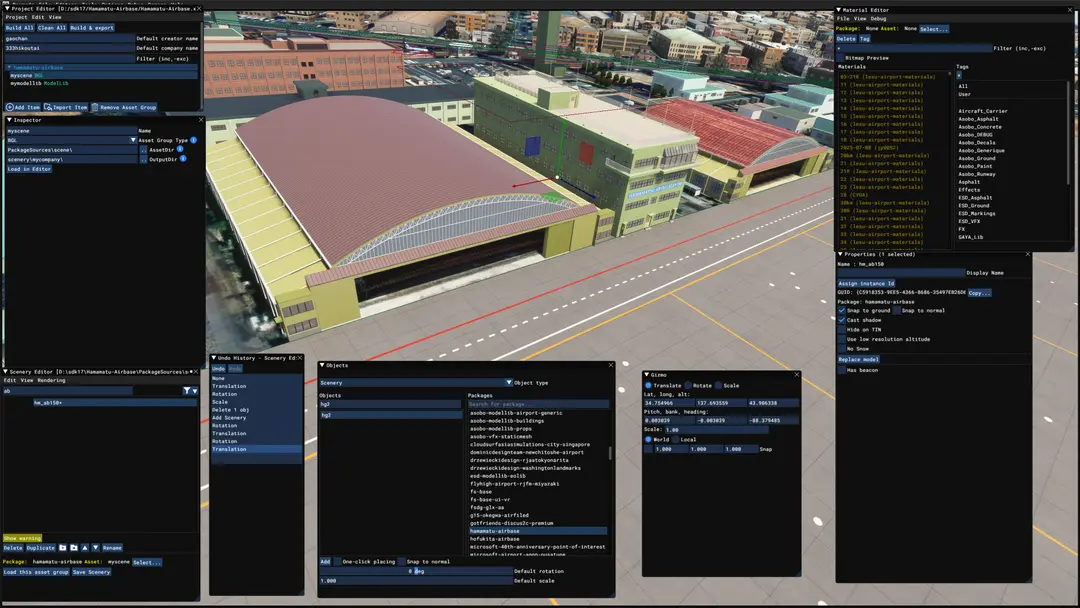This screenshot has height=608, width=1080.
Task: Click the Build & export button
Action: point(92,28)
